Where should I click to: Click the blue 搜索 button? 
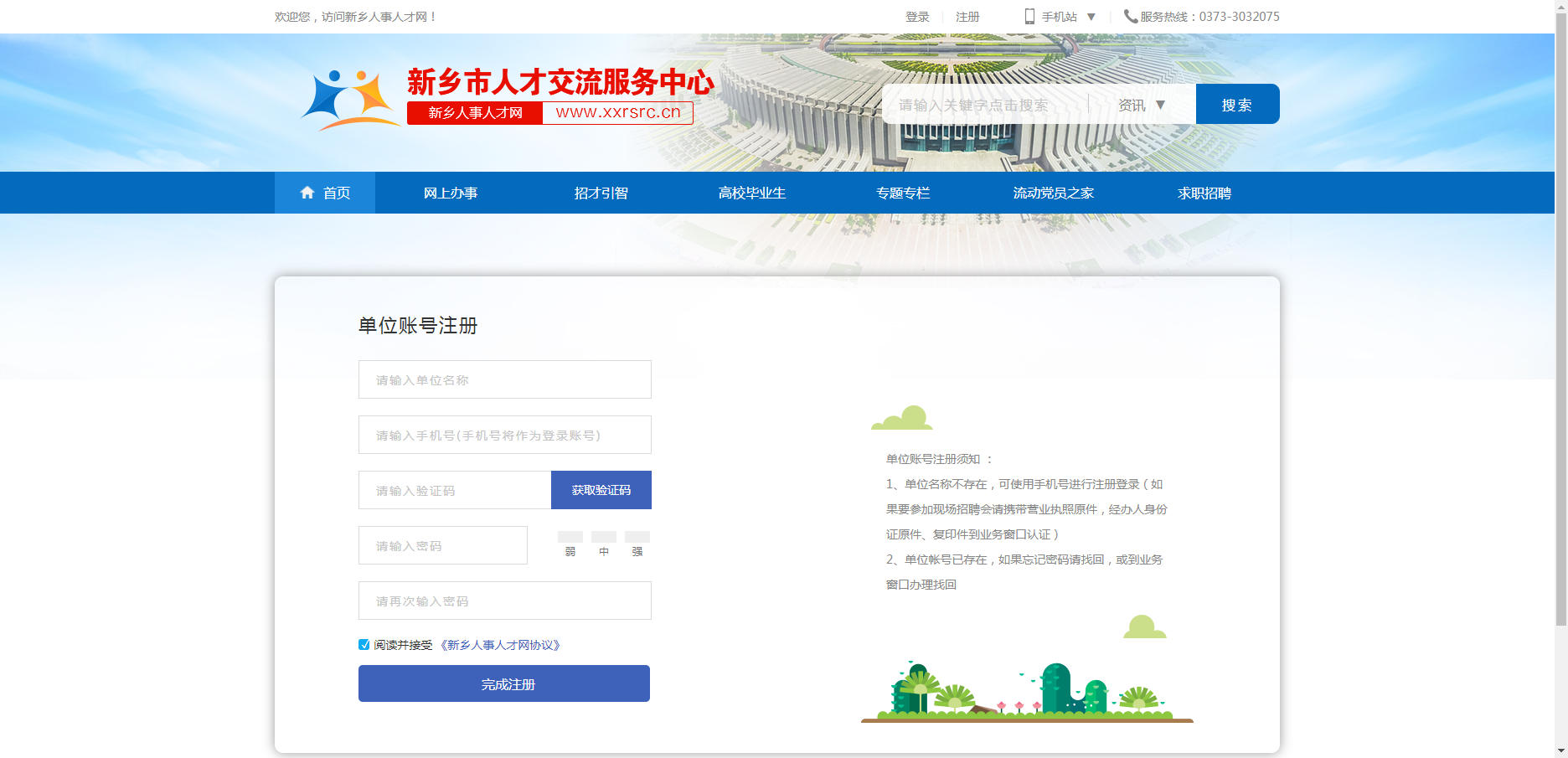pyautogui.click(x=1237, y=104)
